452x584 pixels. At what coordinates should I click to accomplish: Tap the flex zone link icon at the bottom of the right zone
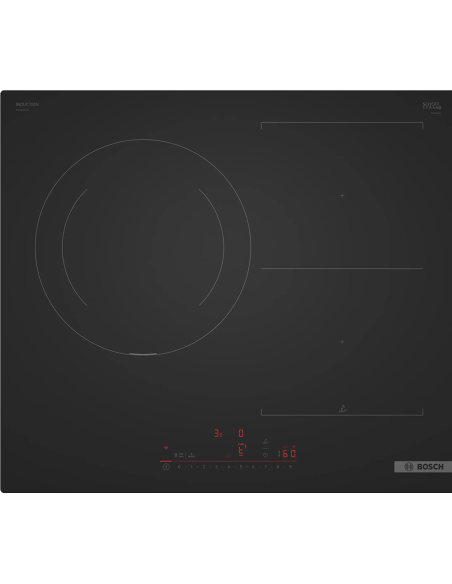tap(343, 409)
